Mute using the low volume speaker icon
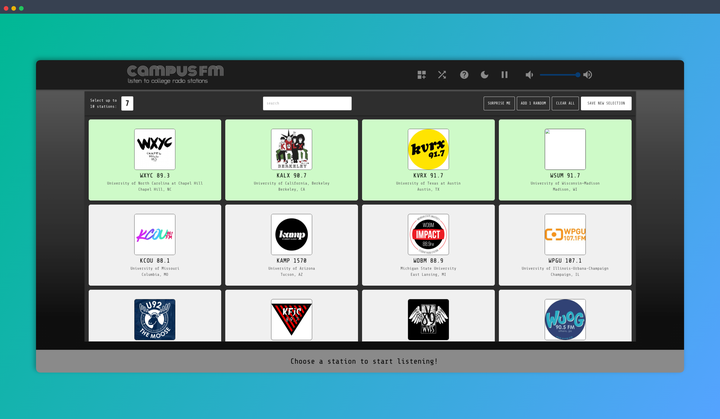The height and width of the screenshot is (419, 720). [528, 75]
